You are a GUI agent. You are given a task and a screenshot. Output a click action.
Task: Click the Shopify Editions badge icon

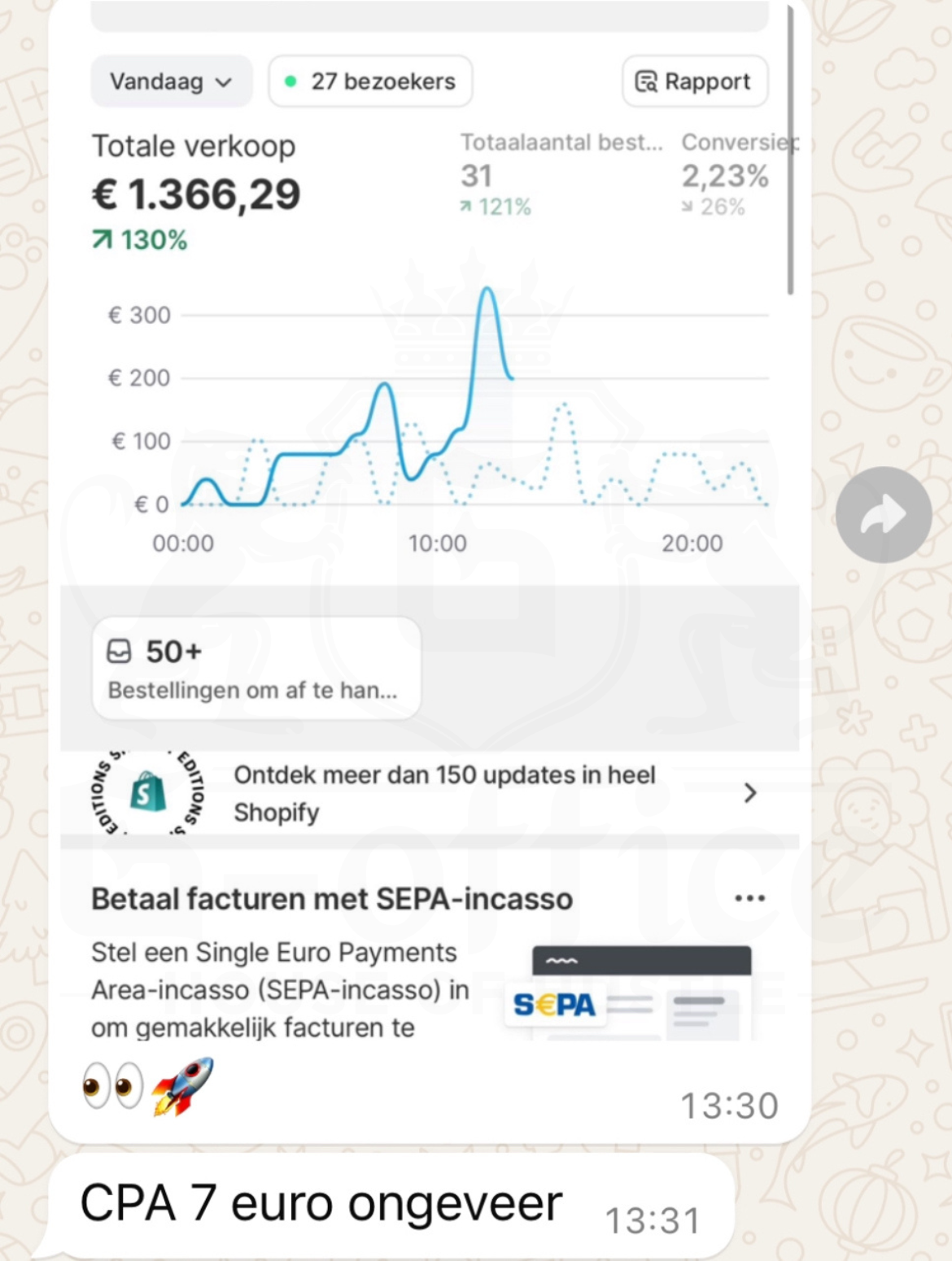(x=147, y=793)
